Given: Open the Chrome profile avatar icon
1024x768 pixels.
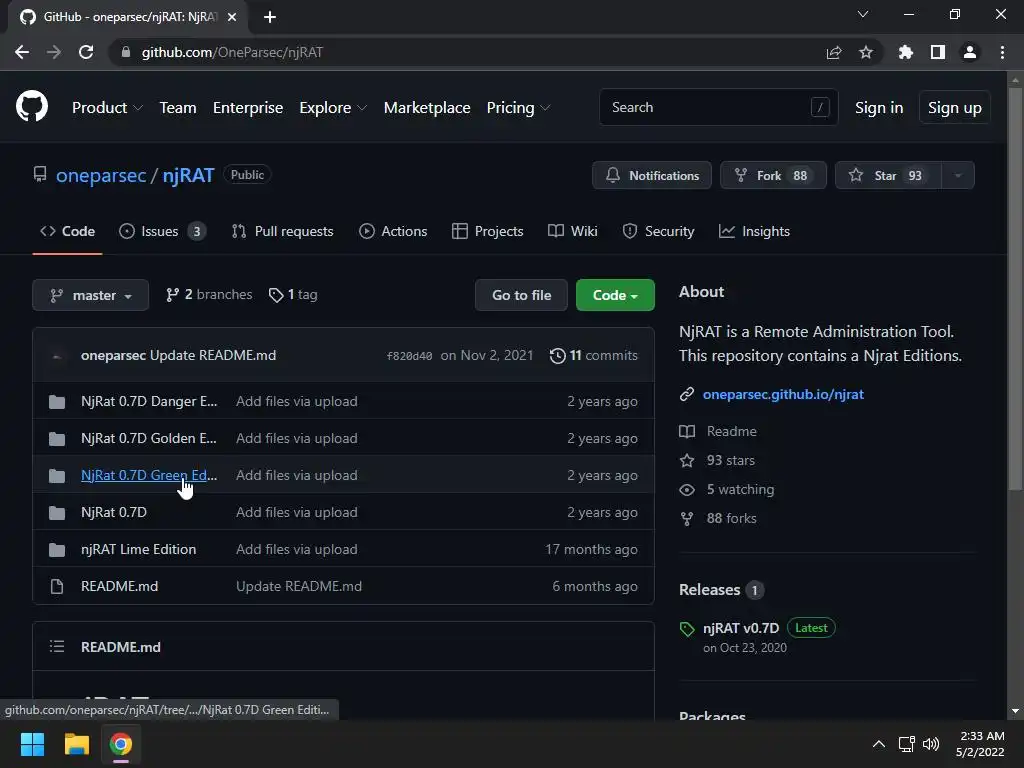Looking at the screenshot, I should [970, 52].
